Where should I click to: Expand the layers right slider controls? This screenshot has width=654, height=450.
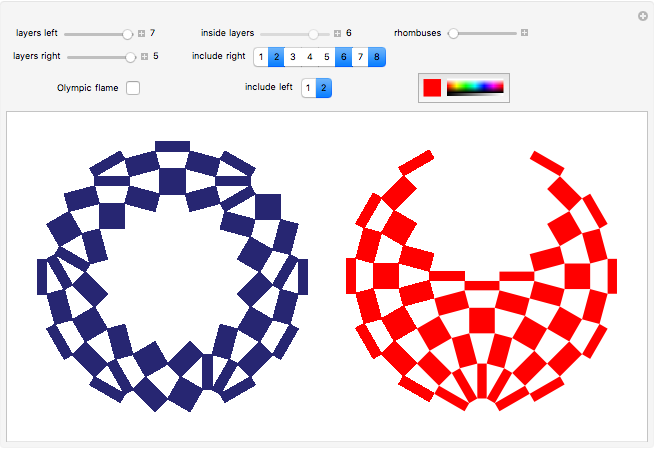coord(144,56)
